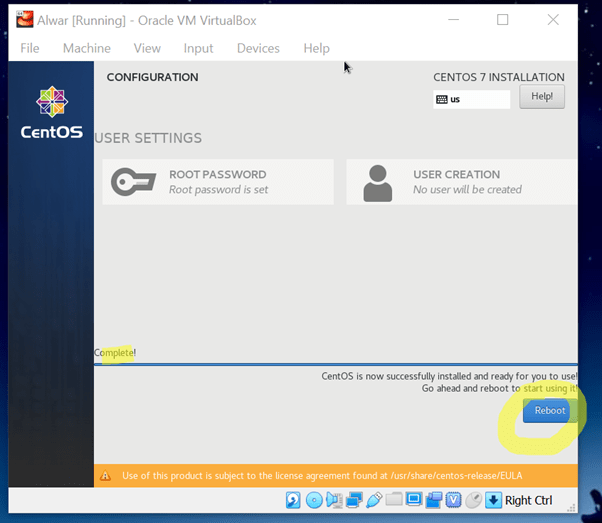Image resolution: width=602 pixels, height=523 pixels.
Task: Open the optical disc drive status icon
Action: coord(313,500)
